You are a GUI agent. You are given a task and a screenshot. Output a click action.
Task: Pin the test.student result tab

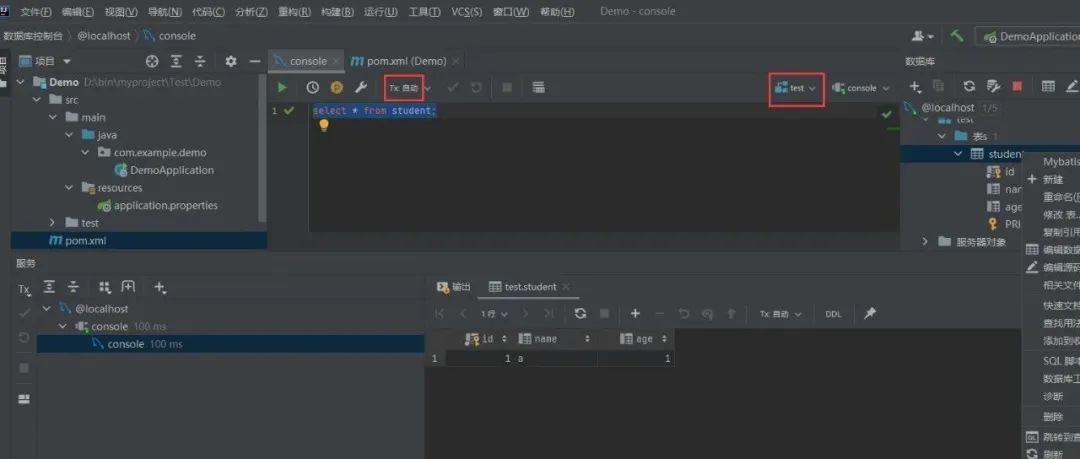pos(870,314)
